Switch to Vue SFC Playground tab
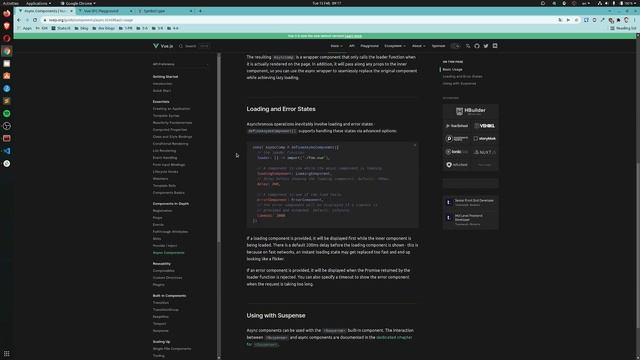The image size is (640, 360). click(105, 11)
